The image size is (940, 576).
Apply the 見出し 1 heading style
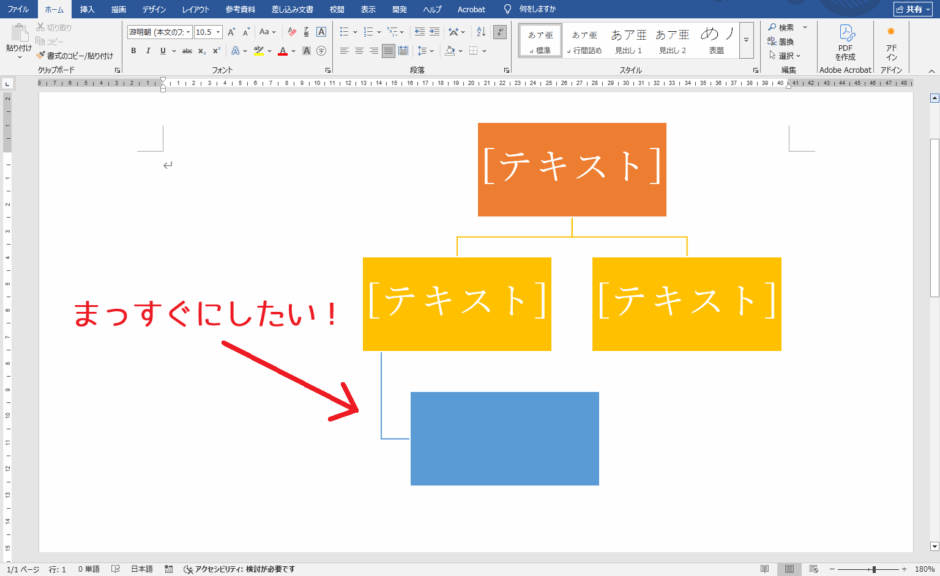[x=630, y=40]
